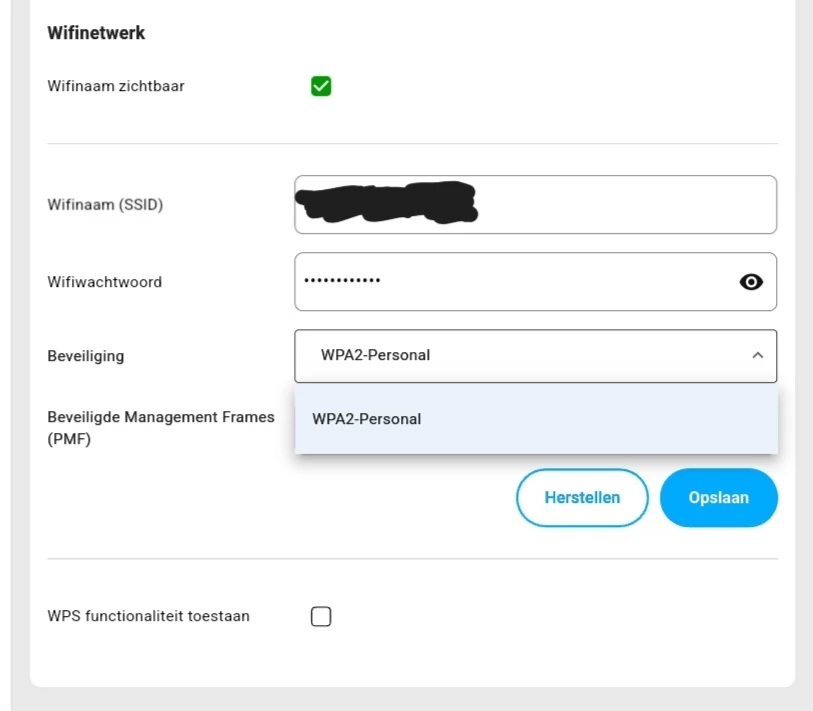Show the wifi password with eye icon
813x711 pixels.
click(x=751, y=282)
